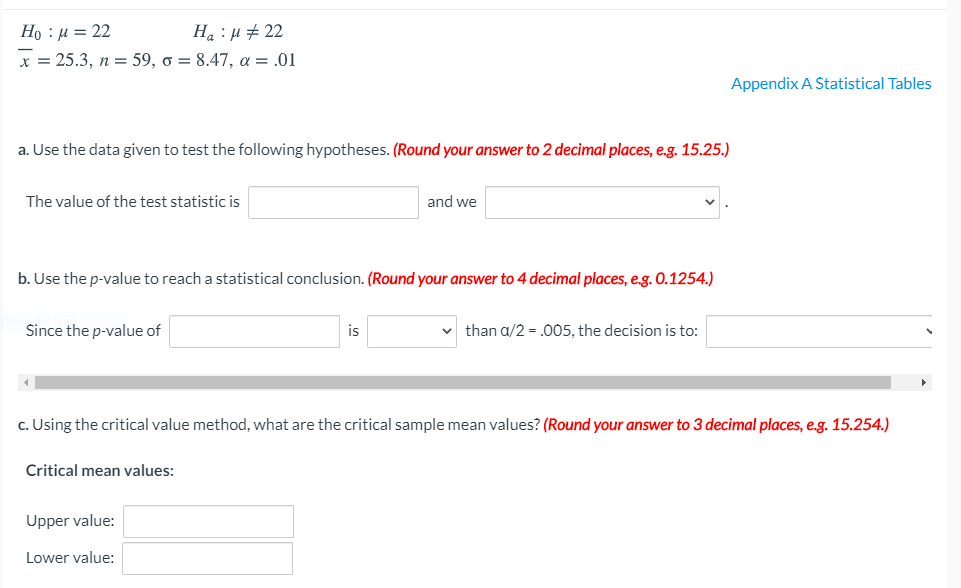Click the scrollbar track right of the thumb
This screenshot has height=588, width=961.
pyautogui.click(x=905, y=381)
